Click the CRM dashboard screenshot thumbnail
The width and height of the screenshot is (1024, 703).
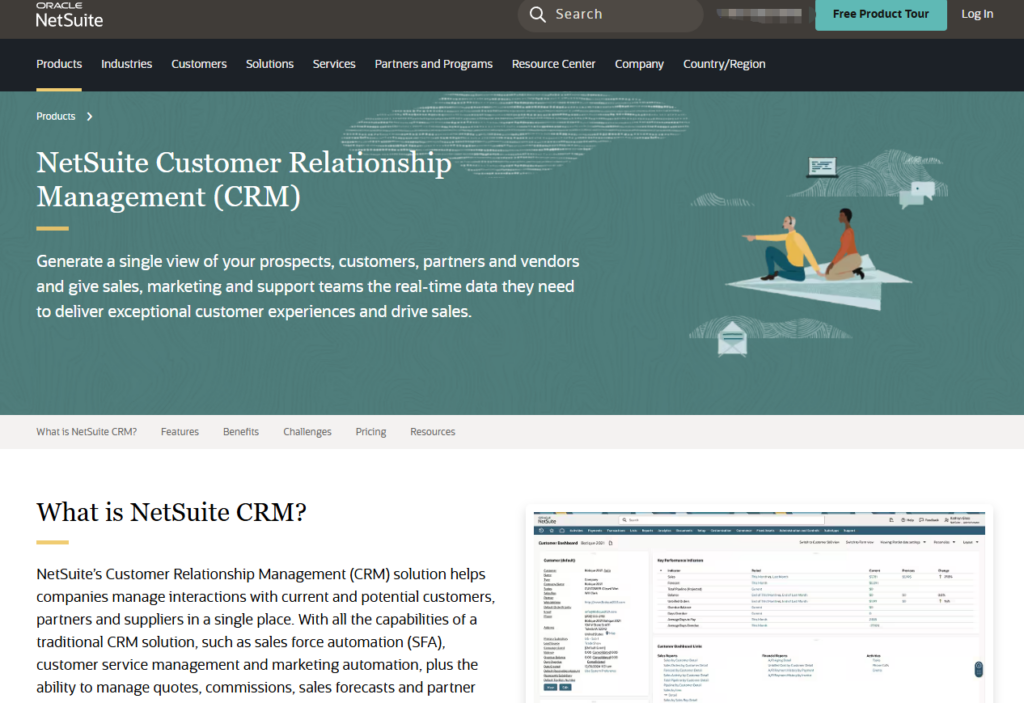[x=759, y=606]
